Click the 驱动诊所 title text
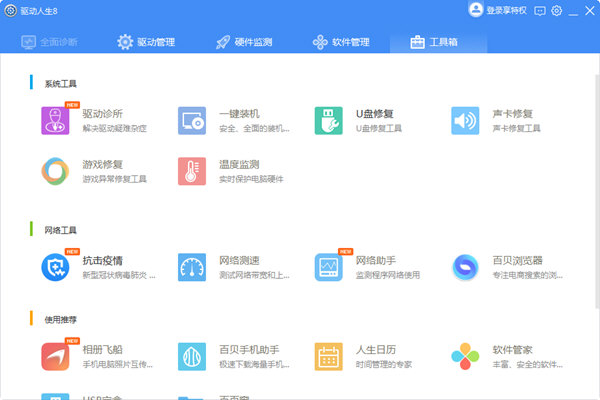 click(103, 114)
